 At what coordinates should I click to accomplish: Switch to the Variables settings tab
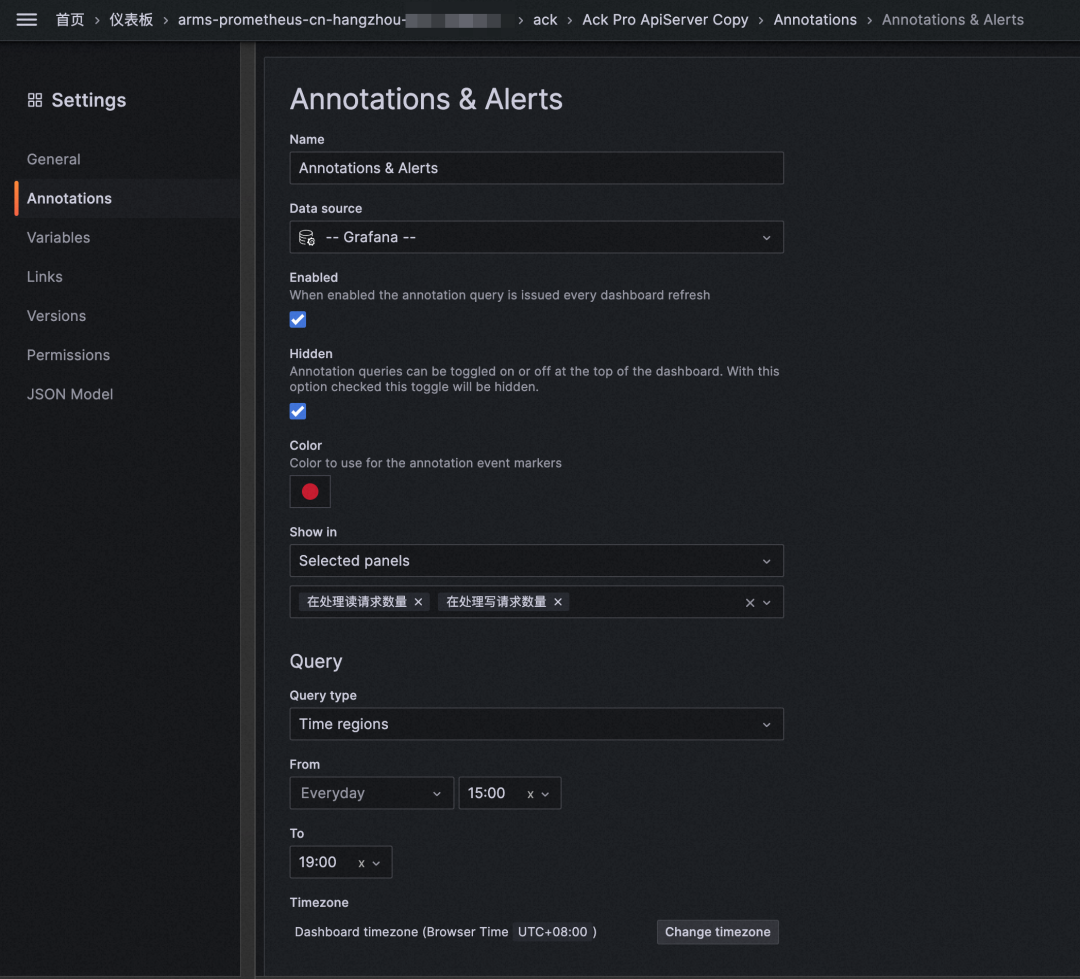[x=58, y=237]
